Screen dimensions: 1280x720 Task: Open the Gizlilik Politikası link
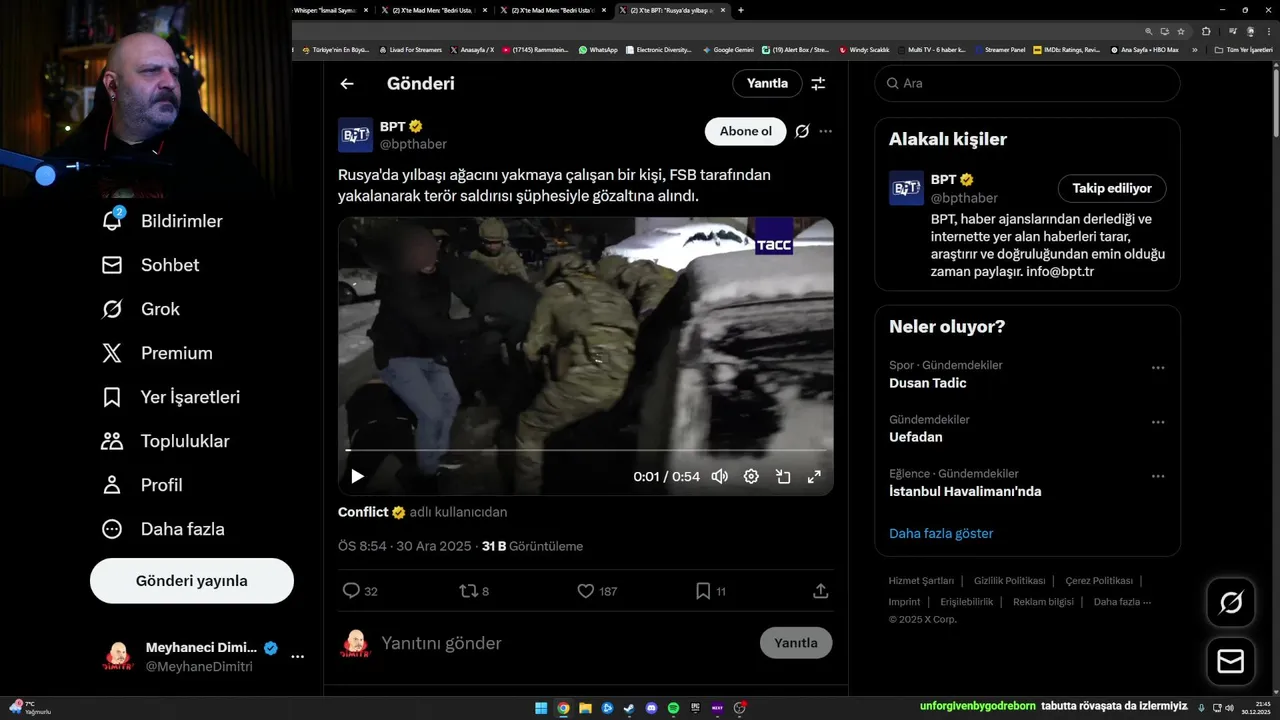point(1009,581)
